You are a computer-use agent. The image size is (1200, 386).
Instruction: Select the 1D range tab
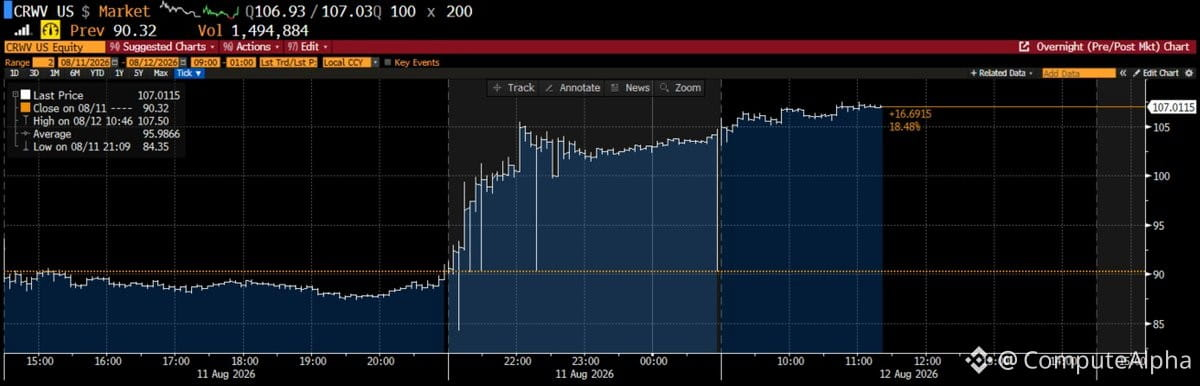click(x=15, y=73)
